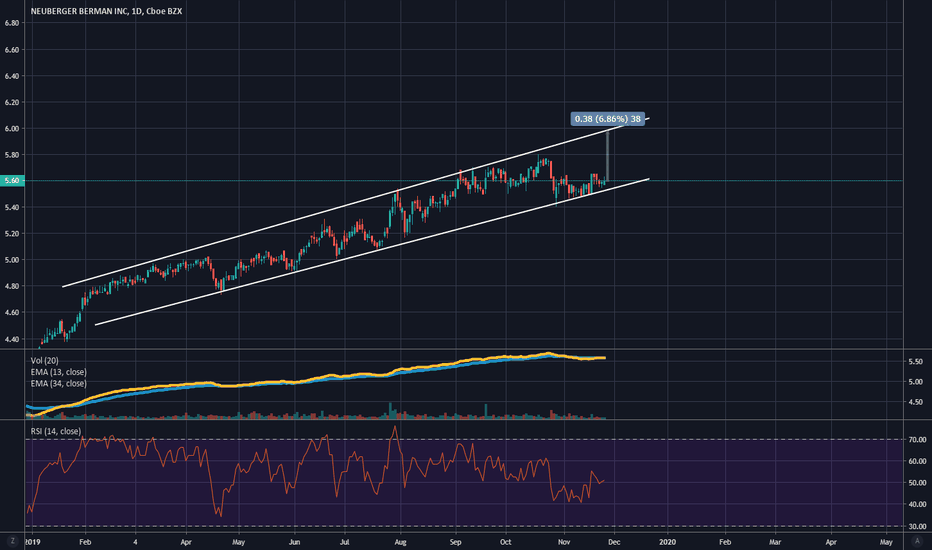Click the RSI 70.00 scale label
932x550 pixels.
[x=917, y=439]
